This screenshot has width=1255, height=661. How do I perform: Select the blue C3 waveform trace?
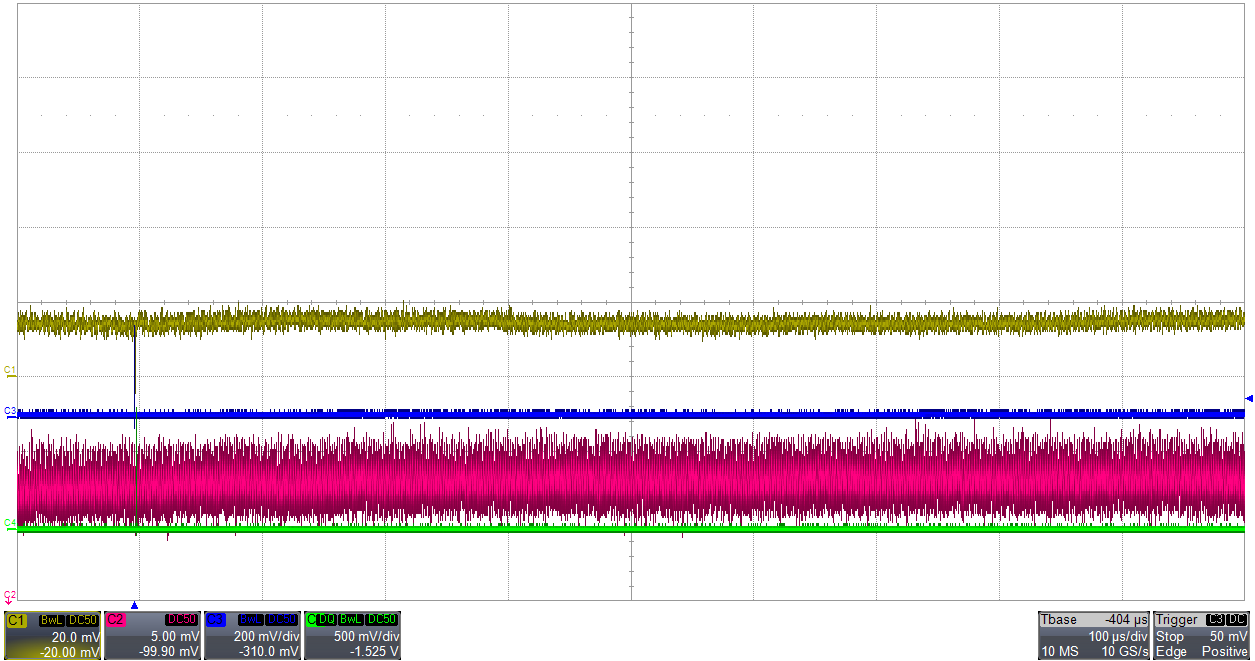631,412
